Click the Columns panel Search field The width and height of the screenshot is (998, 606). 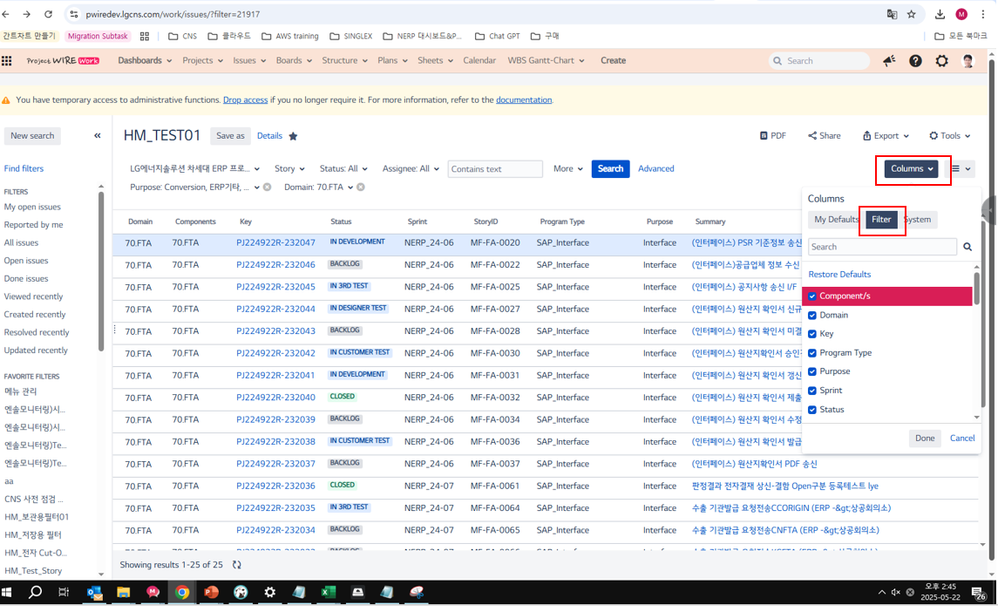882,247
